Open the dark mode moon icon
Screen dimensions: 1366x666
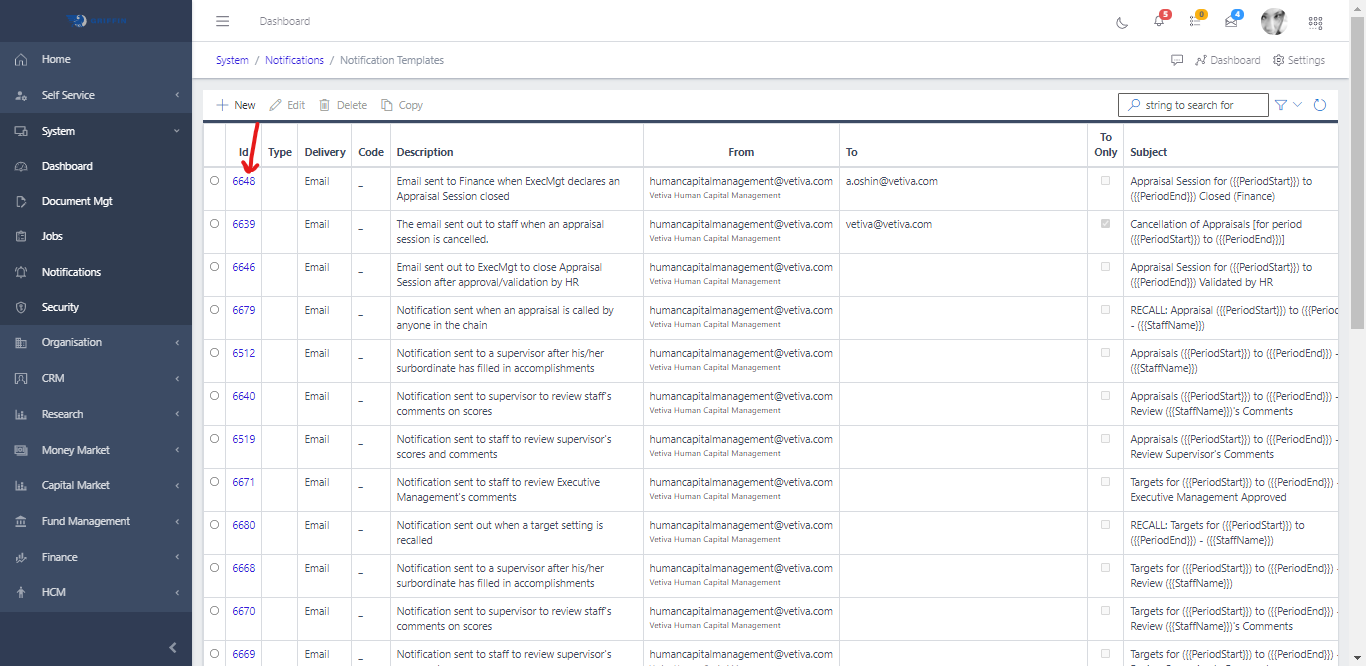click(1121, 21)
